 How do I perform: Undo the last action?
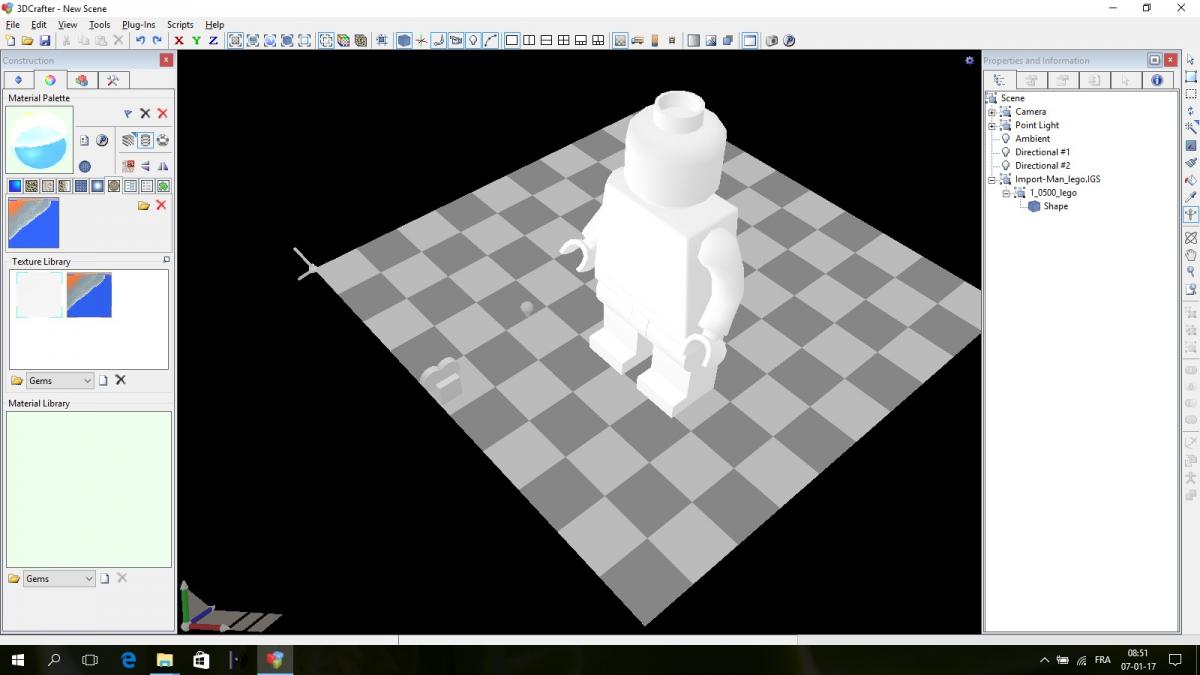[140, 40]
